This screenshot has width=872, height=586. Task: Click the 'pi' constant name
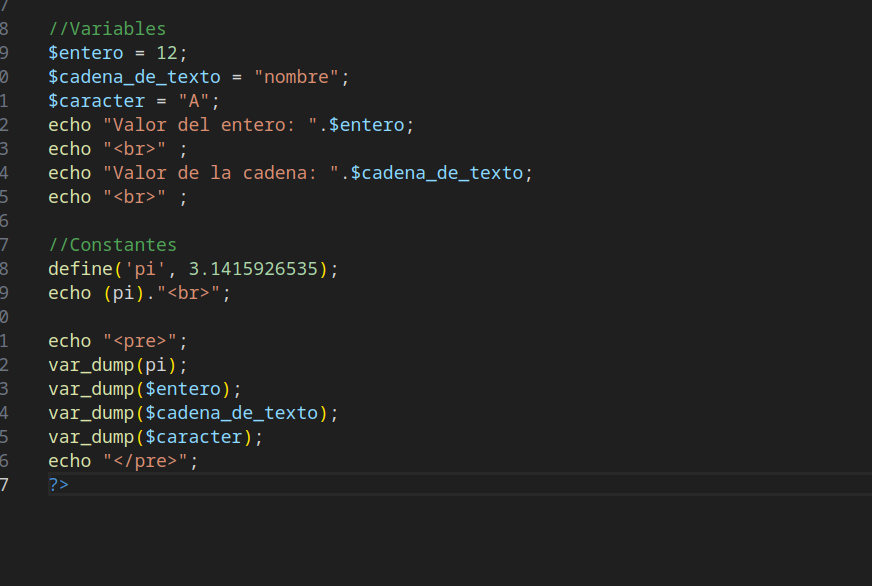click(x=143, y=268)
